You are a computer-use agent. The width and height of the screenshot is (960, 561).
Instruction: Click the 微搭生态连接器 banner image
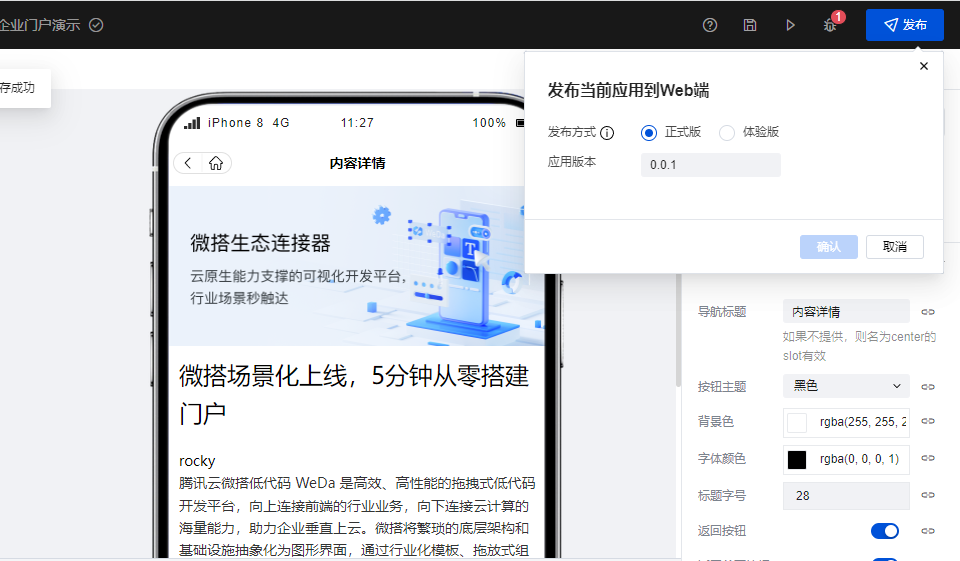click(356, 266)
